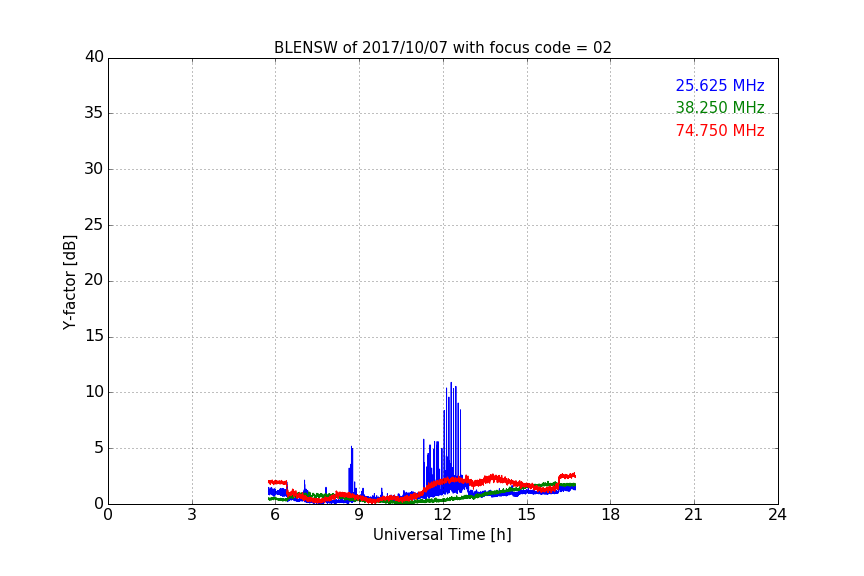Screen dimensions: 864x576
Task: Click the y-axis tick label 15
Action: pos(94,336)
